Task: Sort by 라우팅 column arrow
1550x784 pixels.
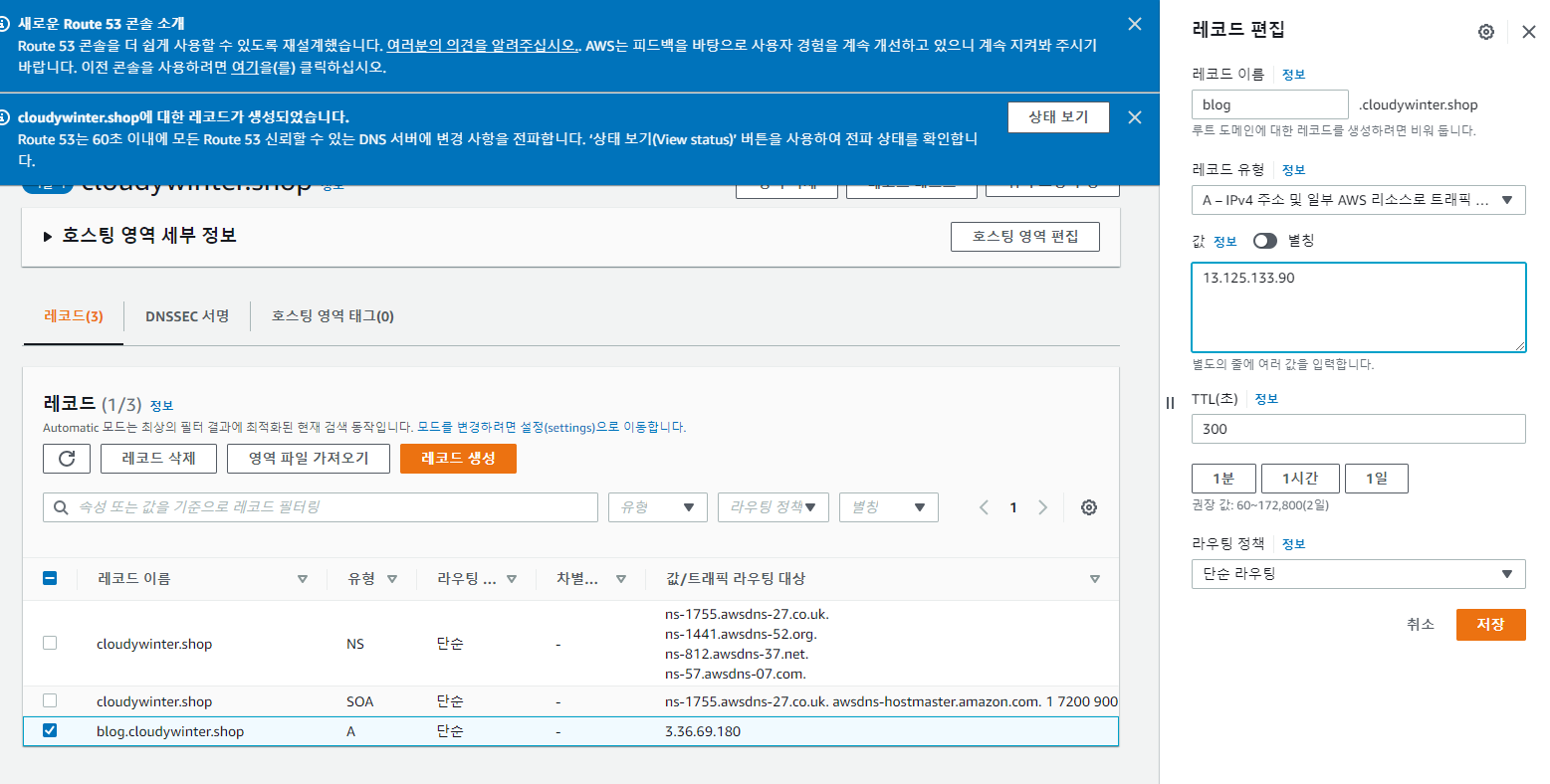Action: pos(512,579)
